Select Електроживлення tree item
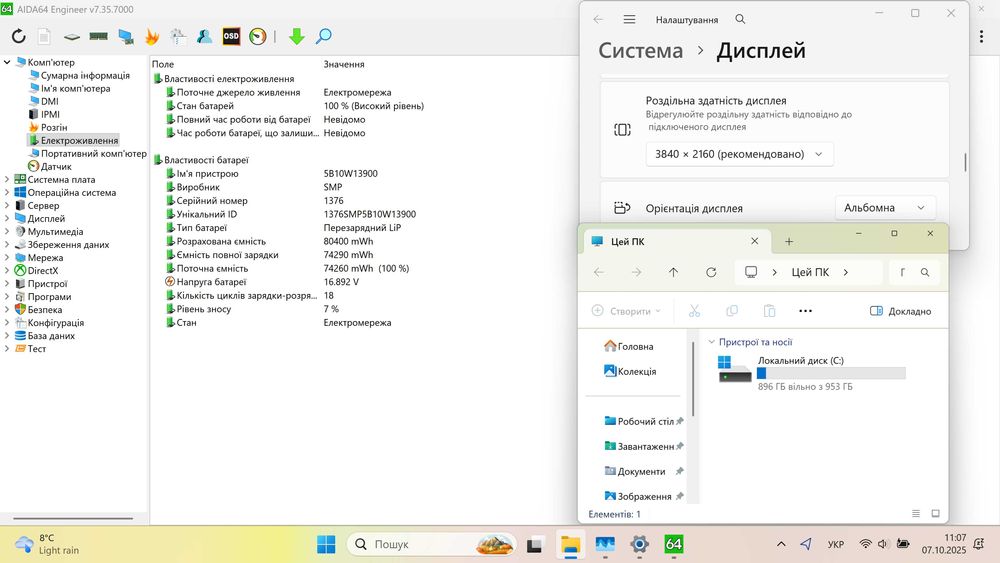The image size is (1000, 563). click(x=80, y=140)
